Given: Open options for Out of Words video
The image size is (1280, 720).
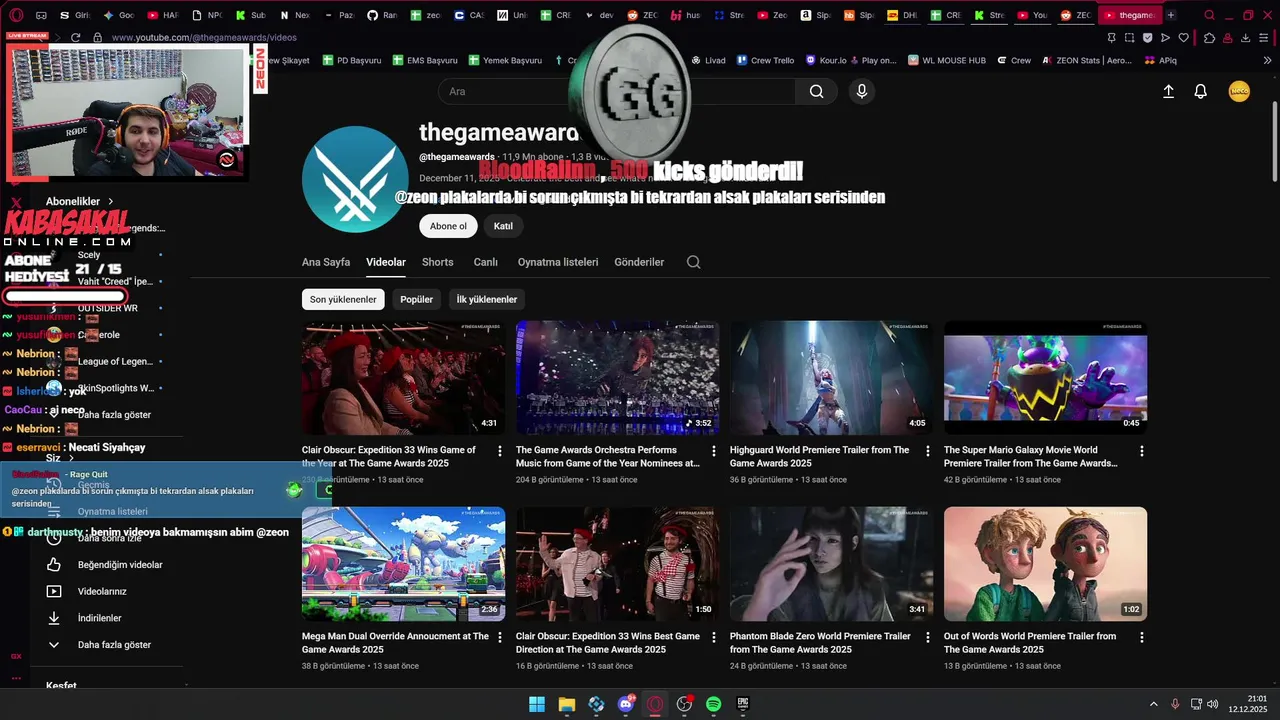Looking at the screenshot, I should tap(1142, 637).
